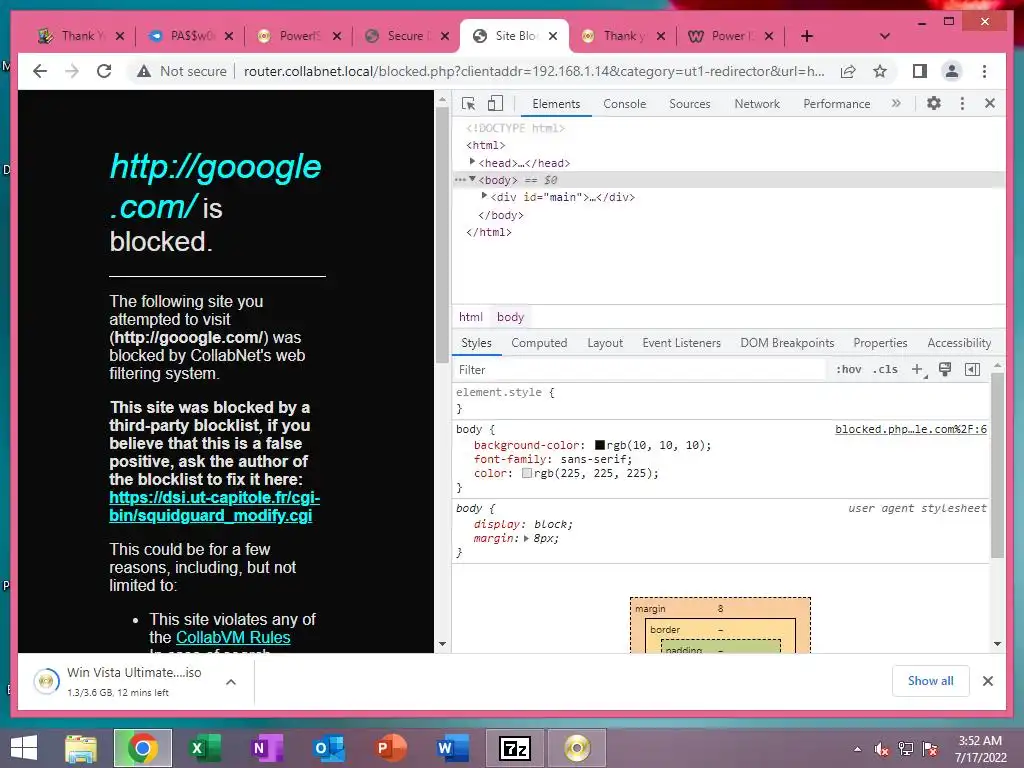This screenshot has width=1024, height=768.
Task: Open File Explorer from the taskbar
Action: pyautogui.click(x=81, y=748)
